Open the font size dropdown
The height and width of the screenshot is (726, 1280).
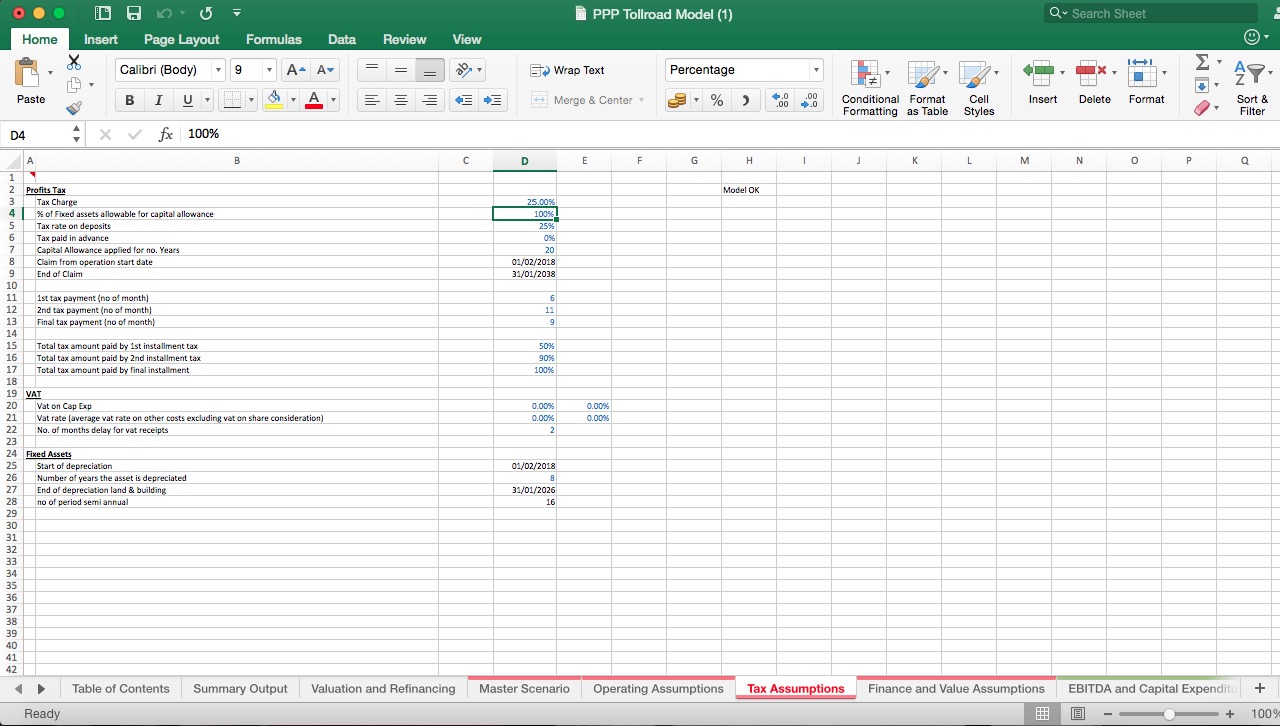(x=269, y=70)
